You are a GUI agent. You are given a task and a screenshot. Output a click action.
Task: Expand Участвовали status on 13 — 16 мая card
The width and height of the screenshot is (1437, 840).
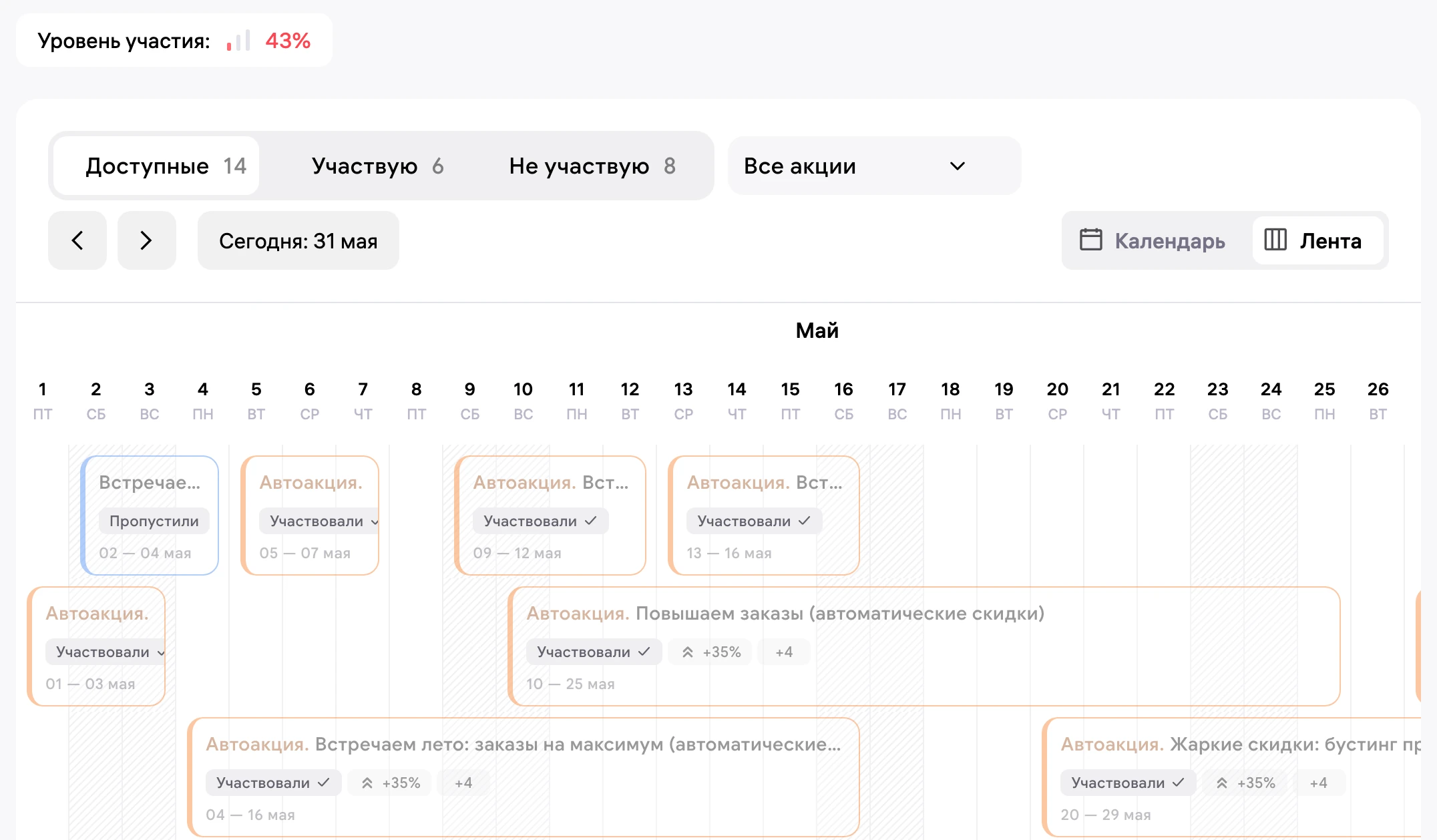tap(755, 521)
